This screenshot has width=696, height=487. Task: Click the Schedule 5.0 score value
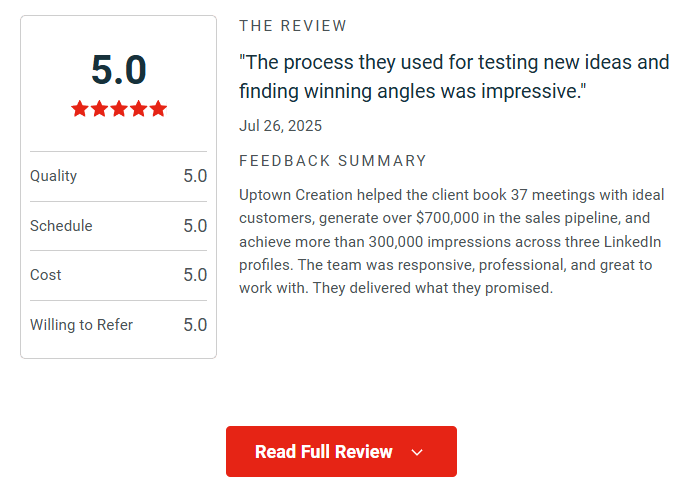tap(195, 226)
